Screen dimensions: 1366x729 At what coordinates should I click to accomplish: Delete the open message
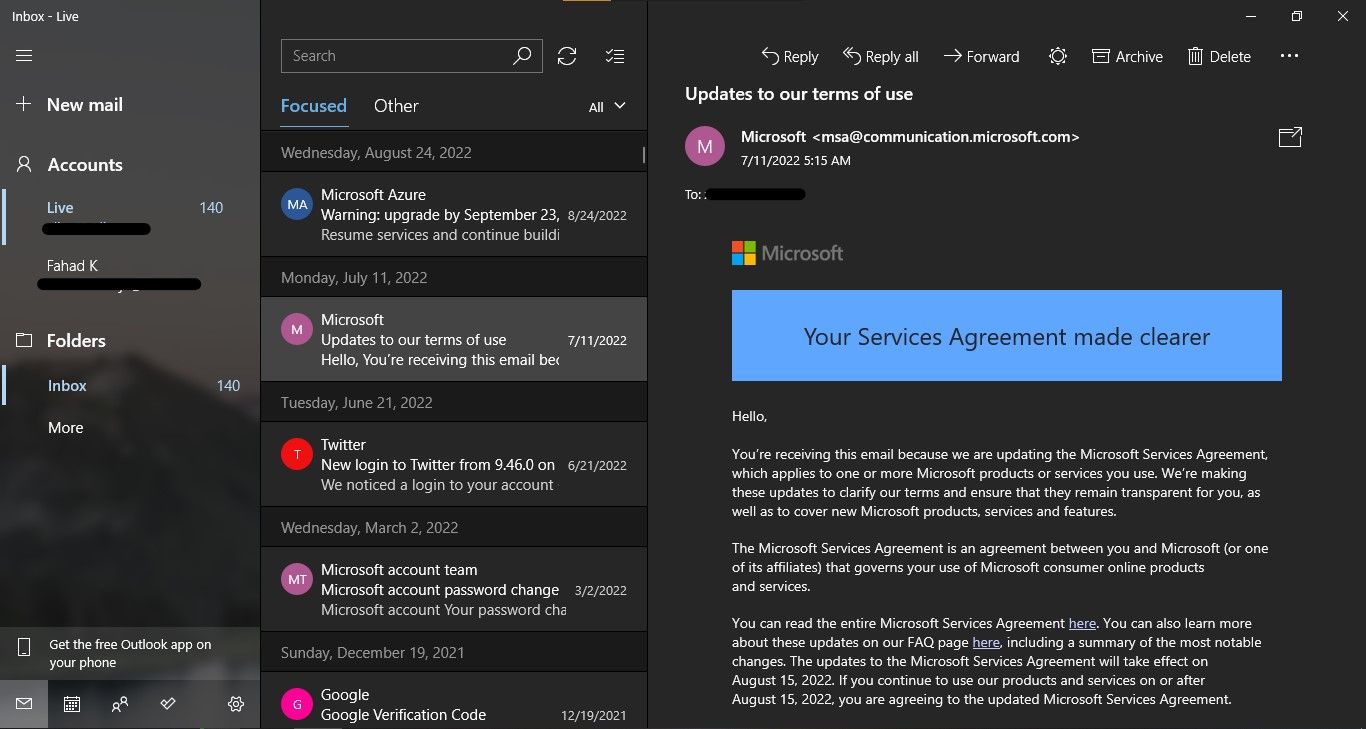1219,56
